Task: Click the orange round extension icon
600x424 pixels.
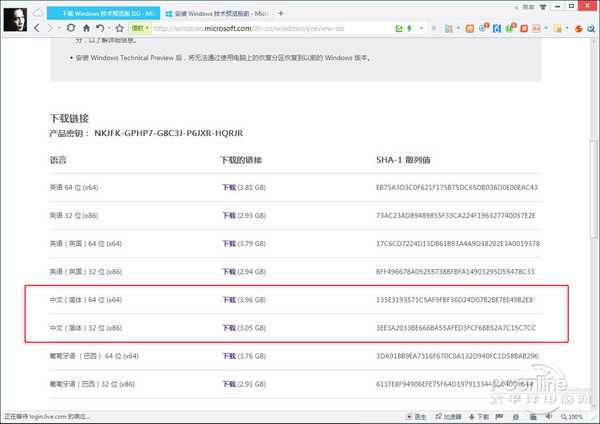Action: click(579, 28)
